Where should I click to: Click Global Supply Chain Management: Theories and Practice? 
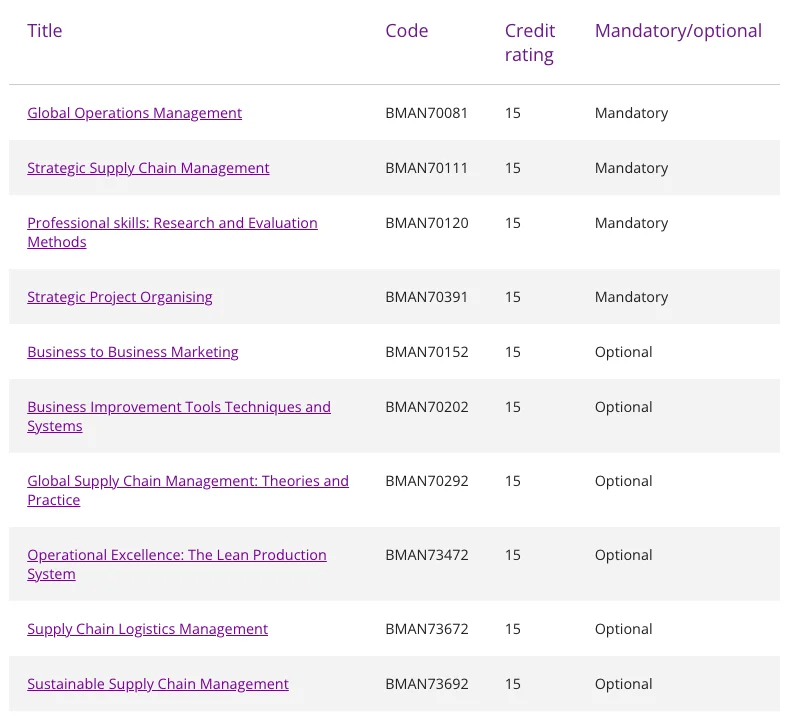[188, 481]
